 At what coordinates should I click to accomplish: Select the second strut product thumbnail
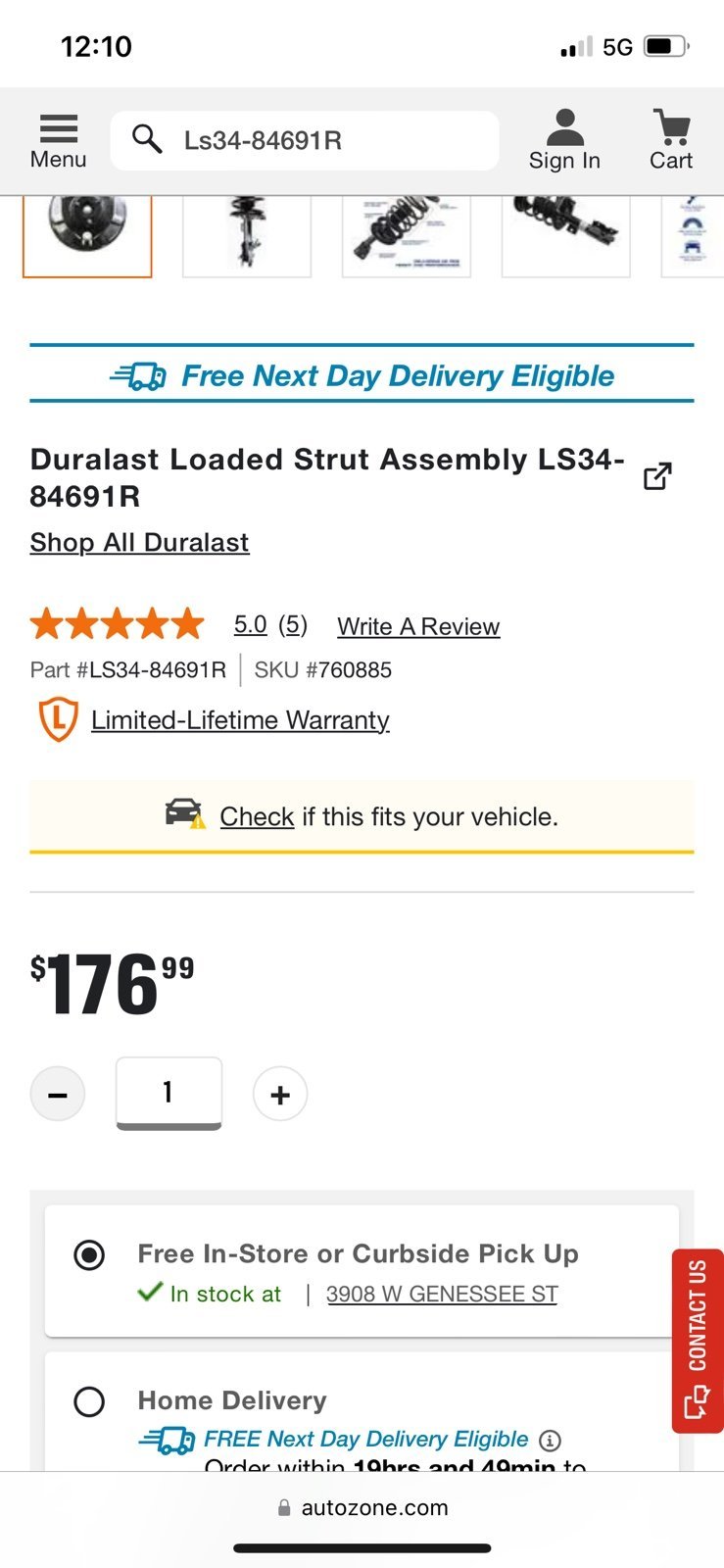coord(247,235)
